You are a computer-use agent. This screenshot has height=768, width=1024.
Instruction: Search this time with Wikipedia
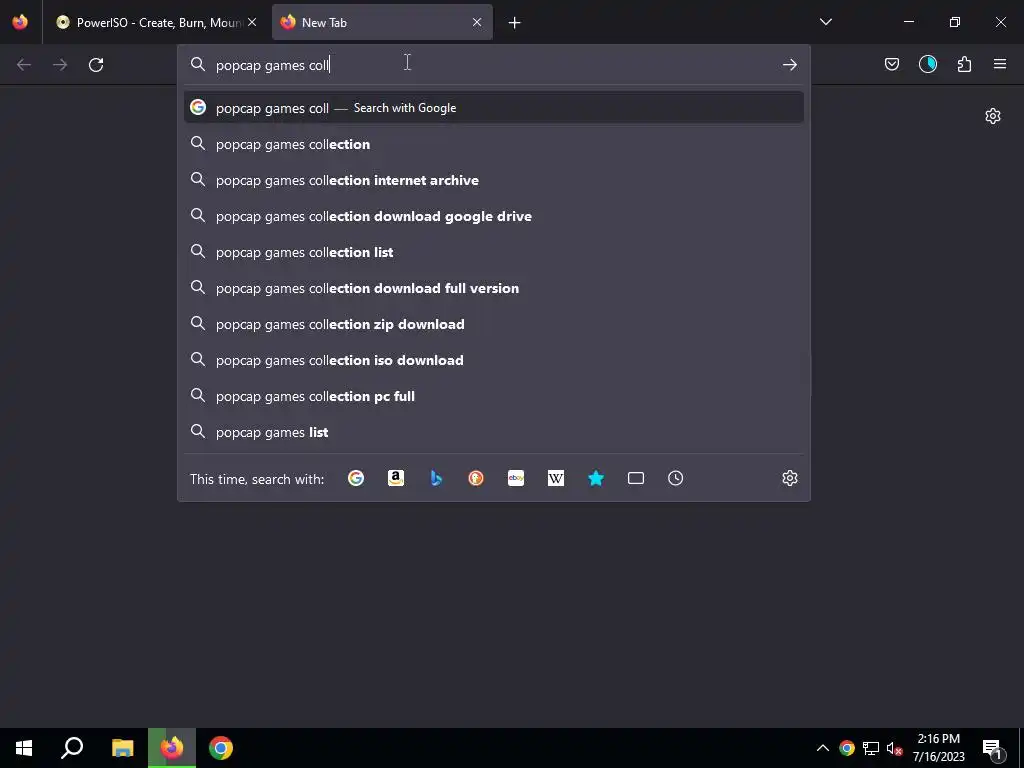(556, 478)
